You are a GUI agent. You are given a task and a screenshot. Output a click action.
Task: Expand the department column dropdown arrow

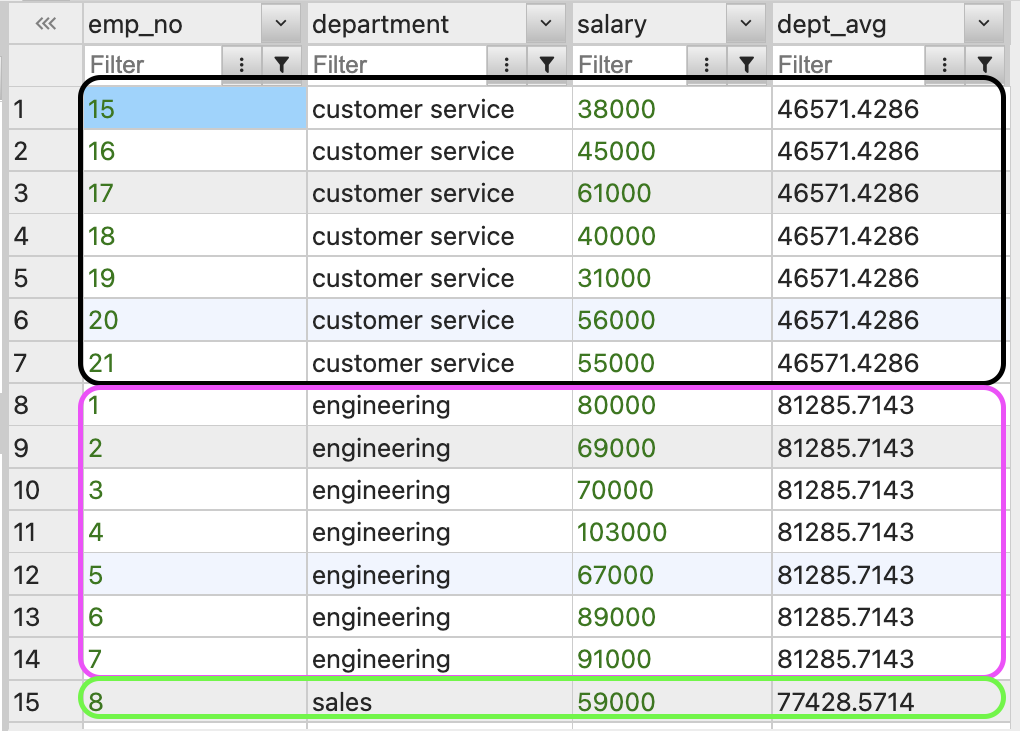point(546,23)
